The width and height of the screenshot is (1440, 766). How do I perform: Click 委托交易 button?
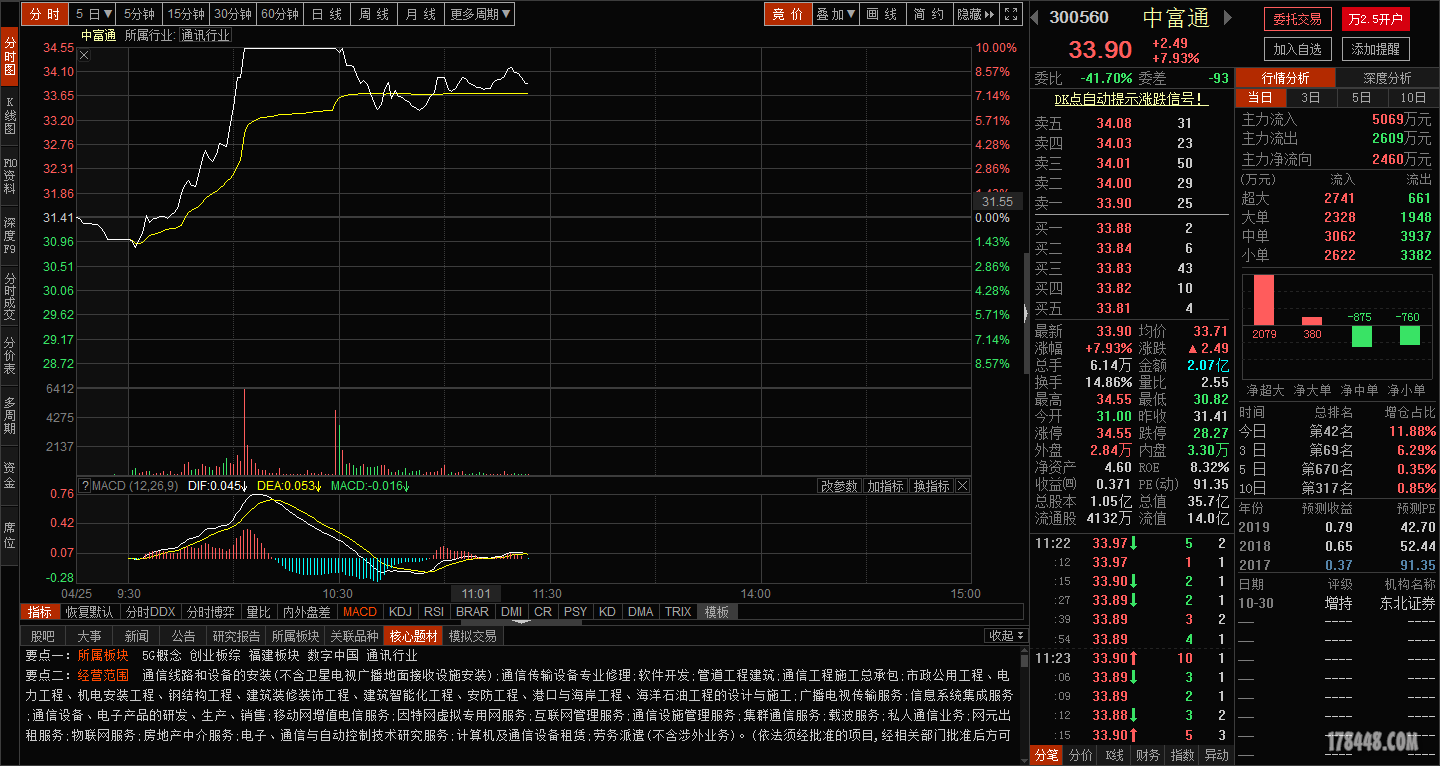[1297, 19]
